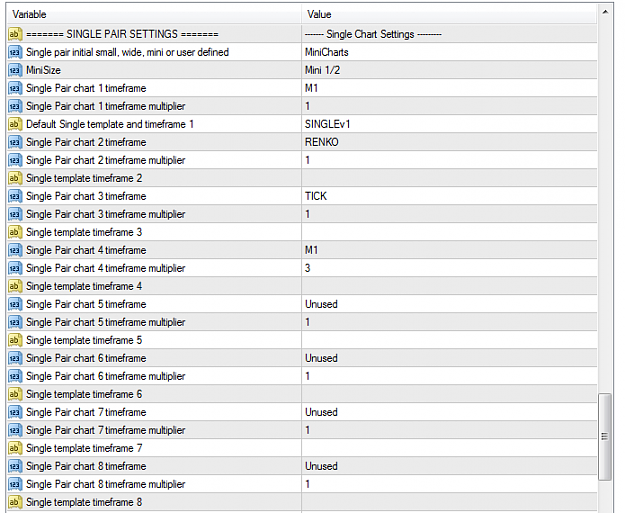Edit the empty Single template timeframe 4 value

pos(449,286)
